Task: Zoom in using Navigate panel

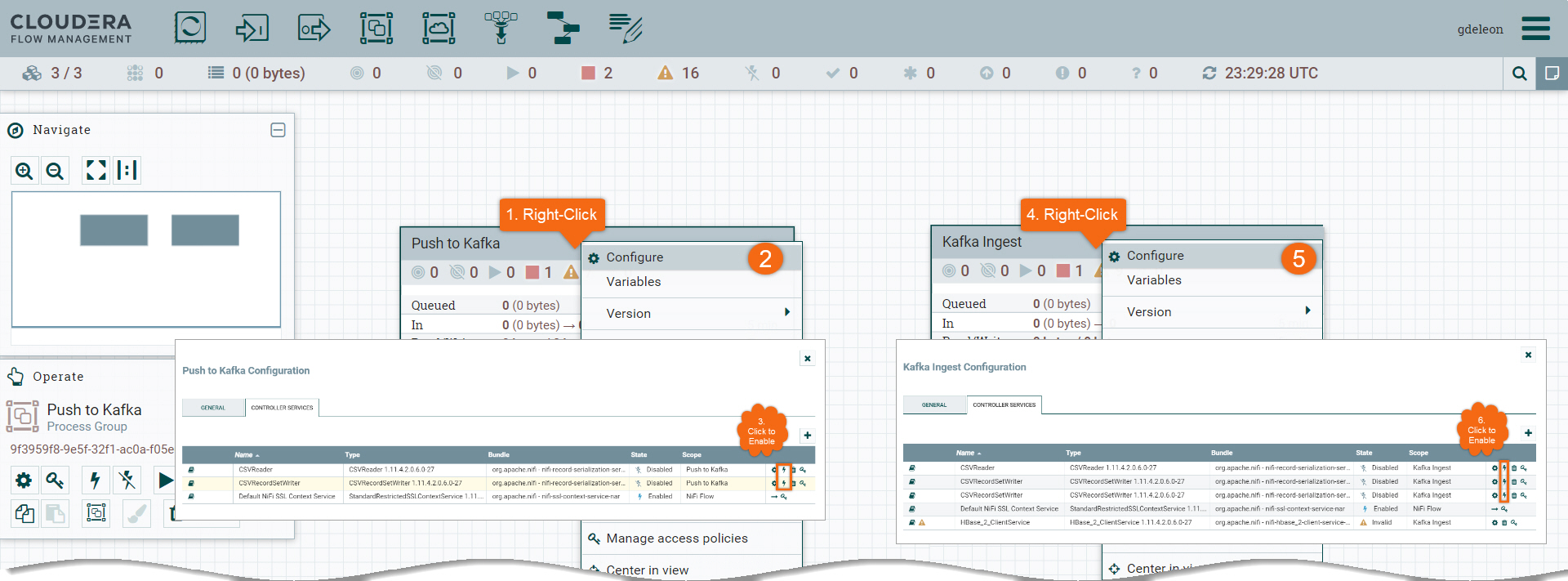Action: tap(24, 171)
